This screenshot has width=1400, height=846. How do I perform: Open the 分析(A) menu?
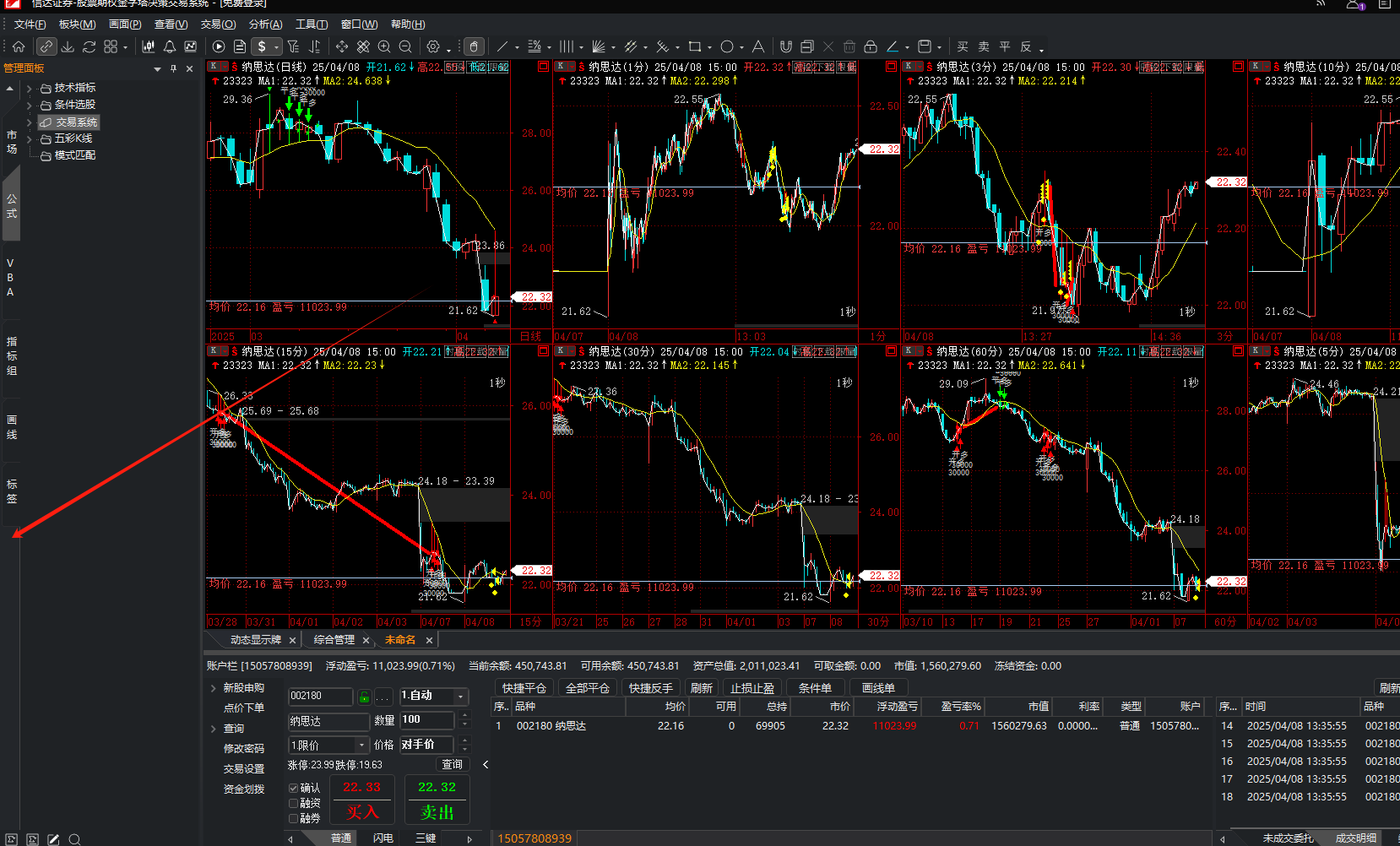click(265, 24)
